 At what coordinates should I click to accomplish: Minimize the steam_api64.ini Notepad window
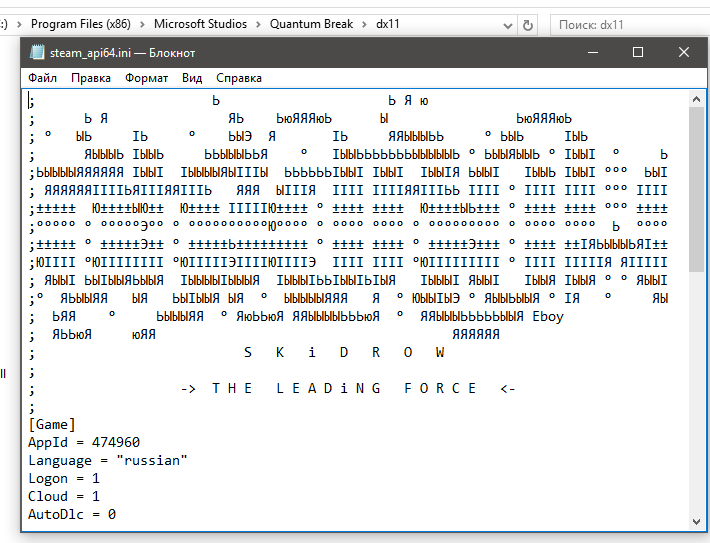pyautogui.click(x=593, y=53)
